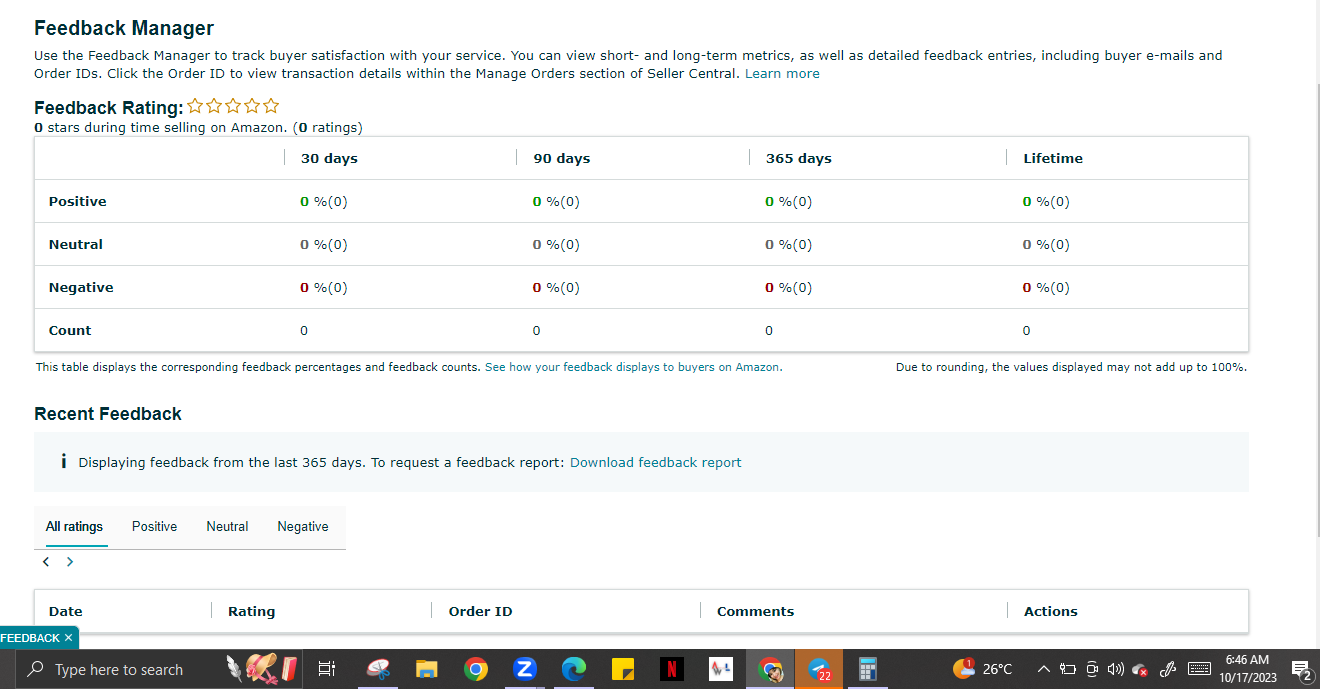This screenshot has height=689, width=1320.
Task: Click the Feedback Manager heading
Action: pyautogui.click(x=124, y=29)
